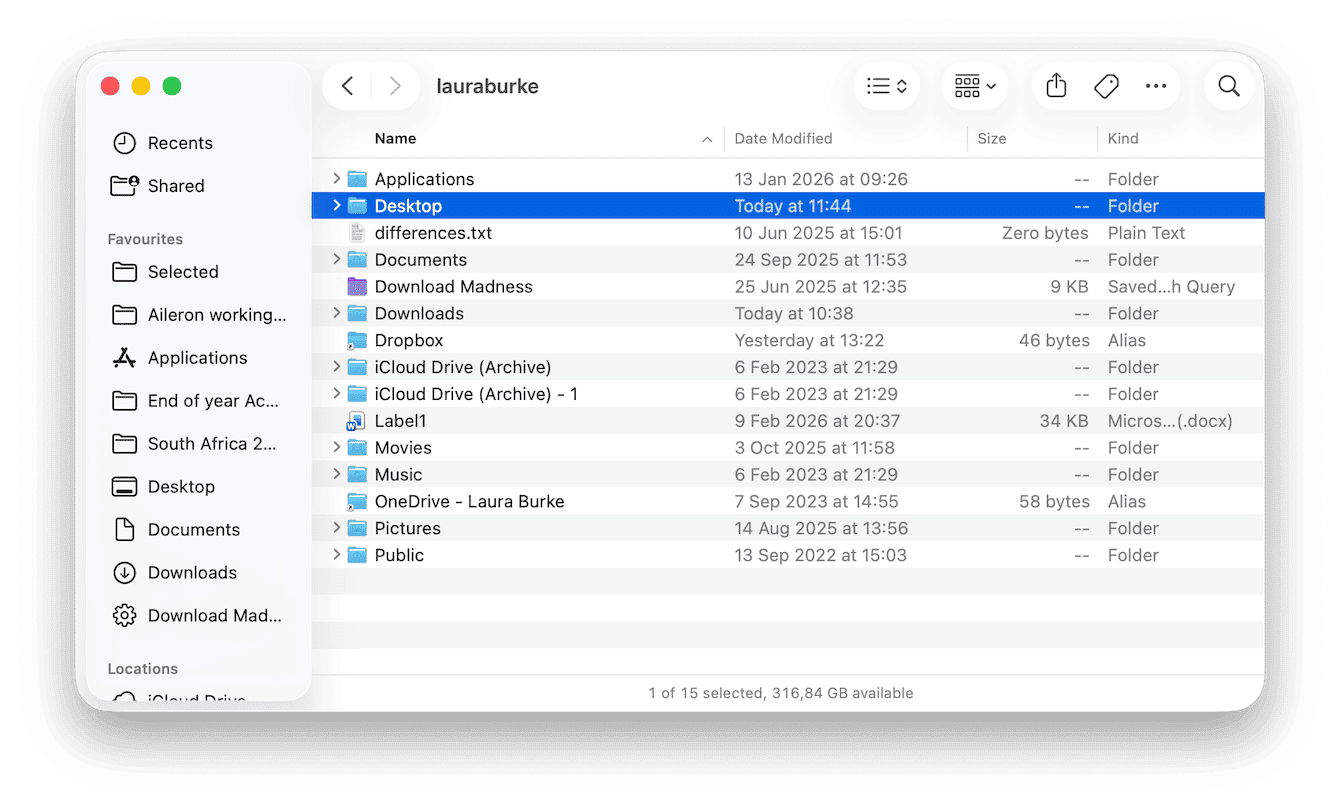This screenshot has height=811, width=1340.
Task: Select AirDrop-style Applications item in sidebar
Action: [x=197, y=357]
